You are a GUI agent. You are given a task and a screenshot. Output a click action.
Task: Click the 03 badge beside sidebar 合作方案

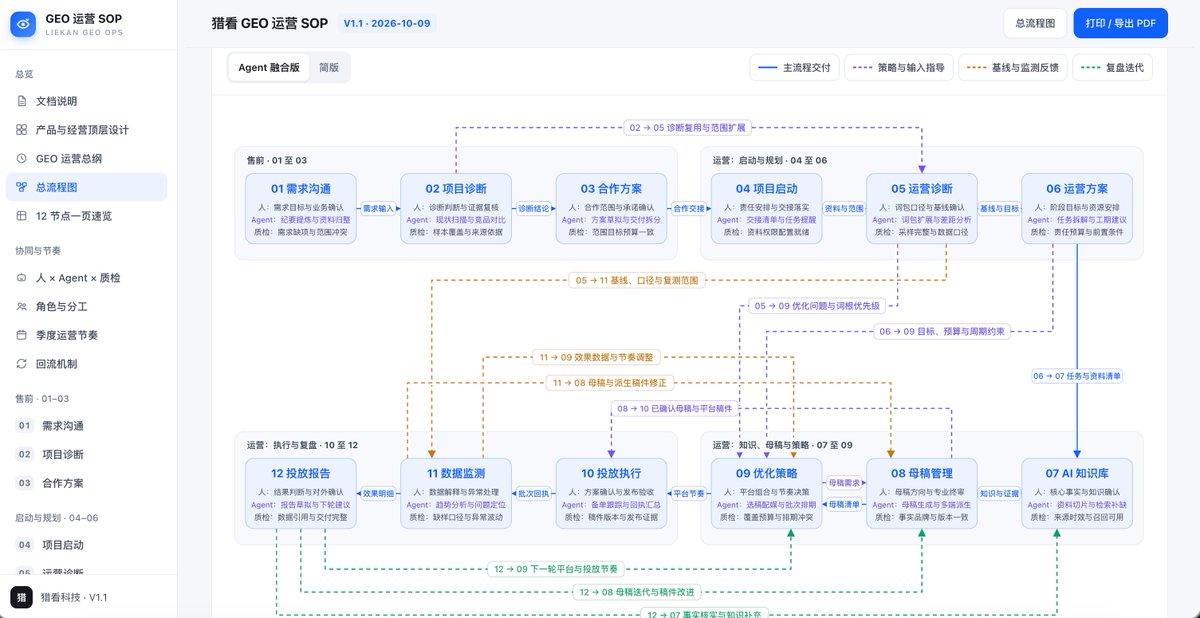[x=25, y=483]
